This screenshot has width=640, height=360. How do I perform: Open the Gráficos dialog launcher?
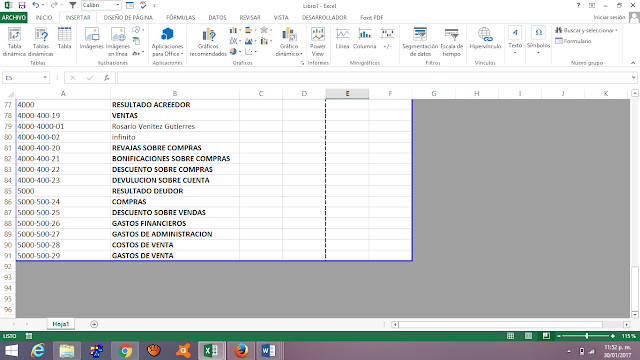(302, 63)
